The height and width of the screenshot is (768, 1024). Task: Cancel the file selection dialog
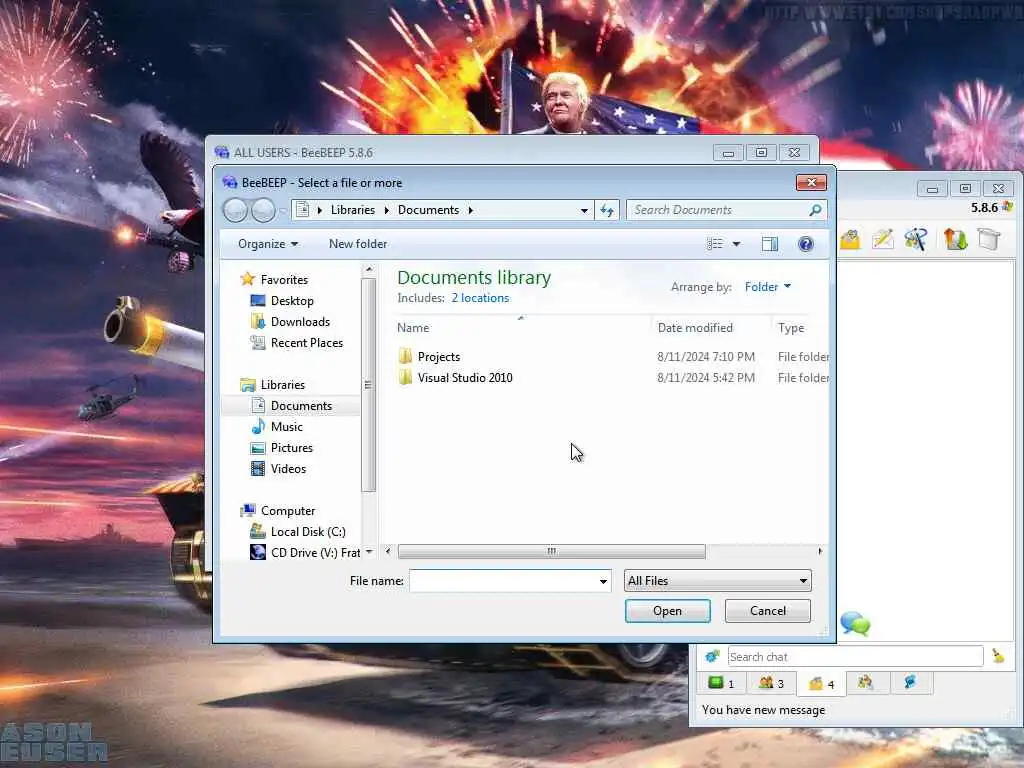(x=768, y=611)
